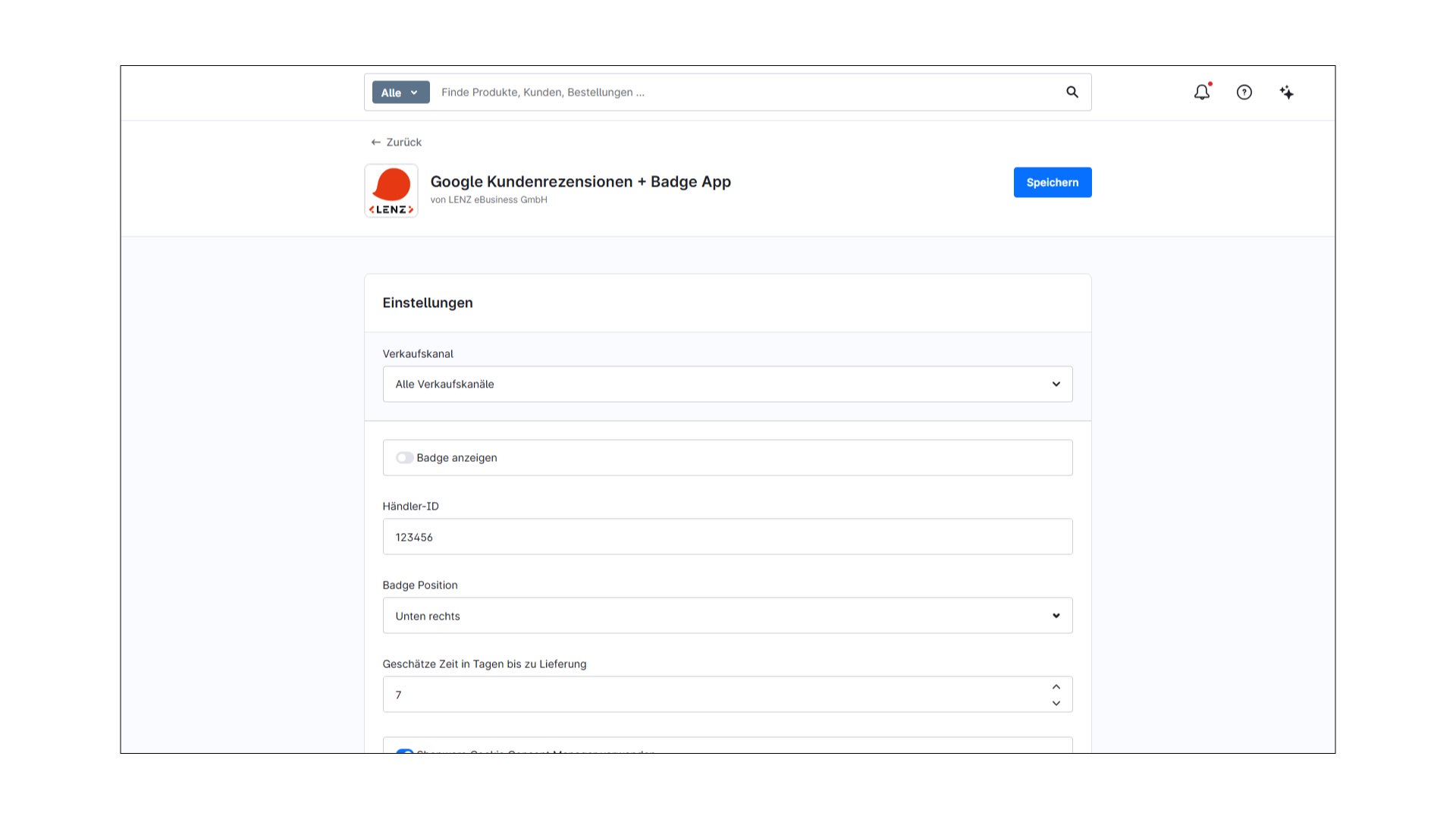The image size is (1456, 819).
Task: Open the notifications bell icon
Action: tap(1202, 92)
